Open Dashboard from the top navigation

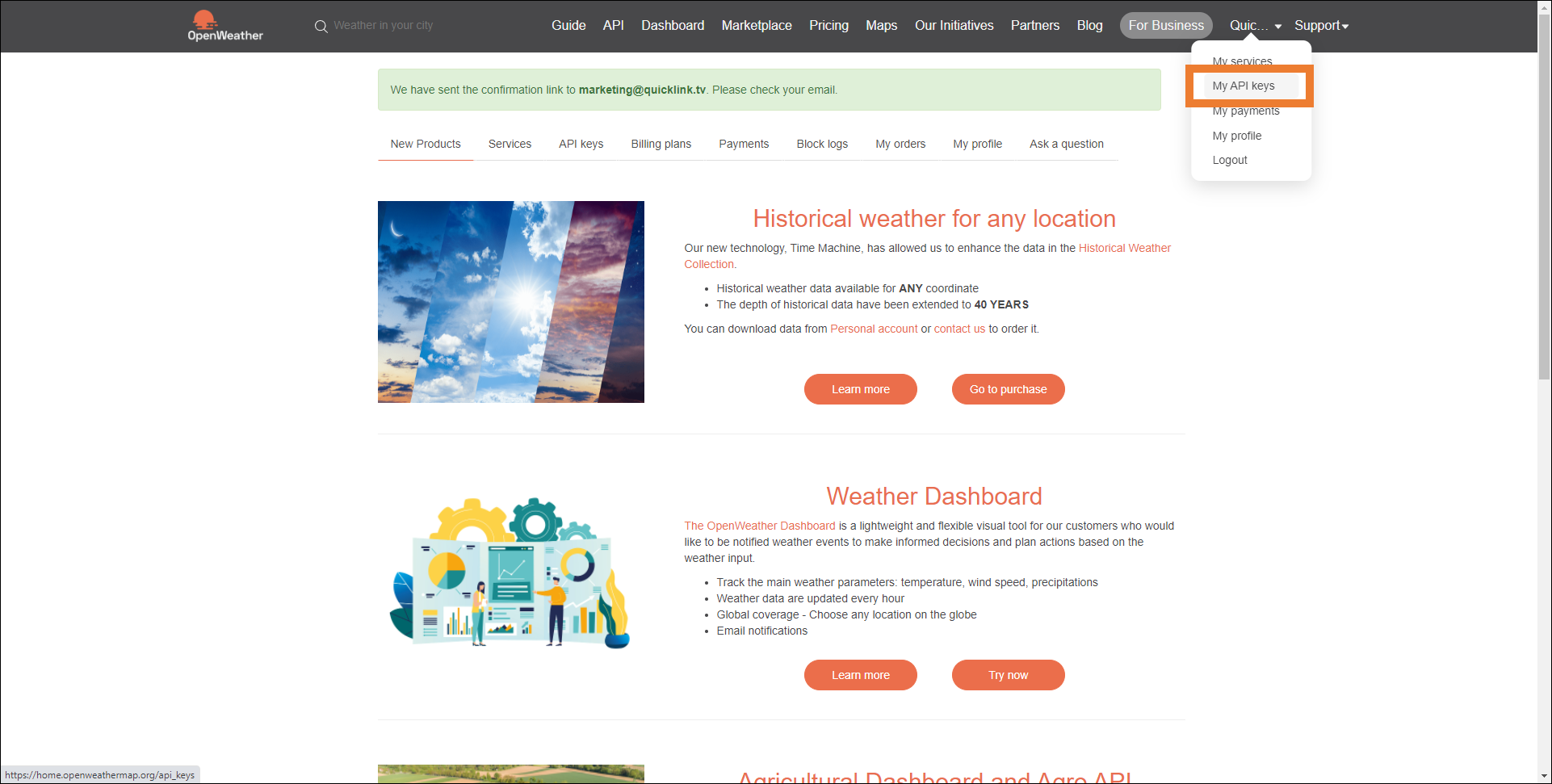click(x=673, y=26)
